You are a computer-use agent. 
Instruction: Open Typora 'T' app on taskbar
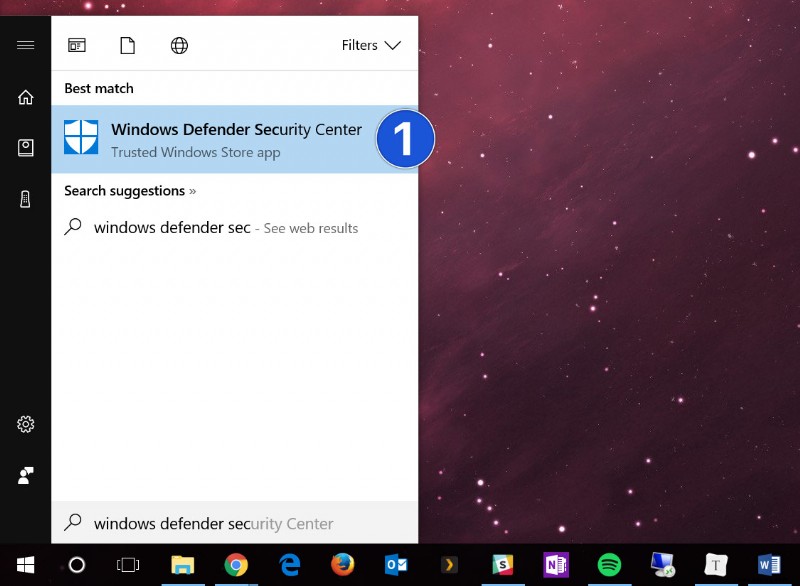click(x=716, y=565)
